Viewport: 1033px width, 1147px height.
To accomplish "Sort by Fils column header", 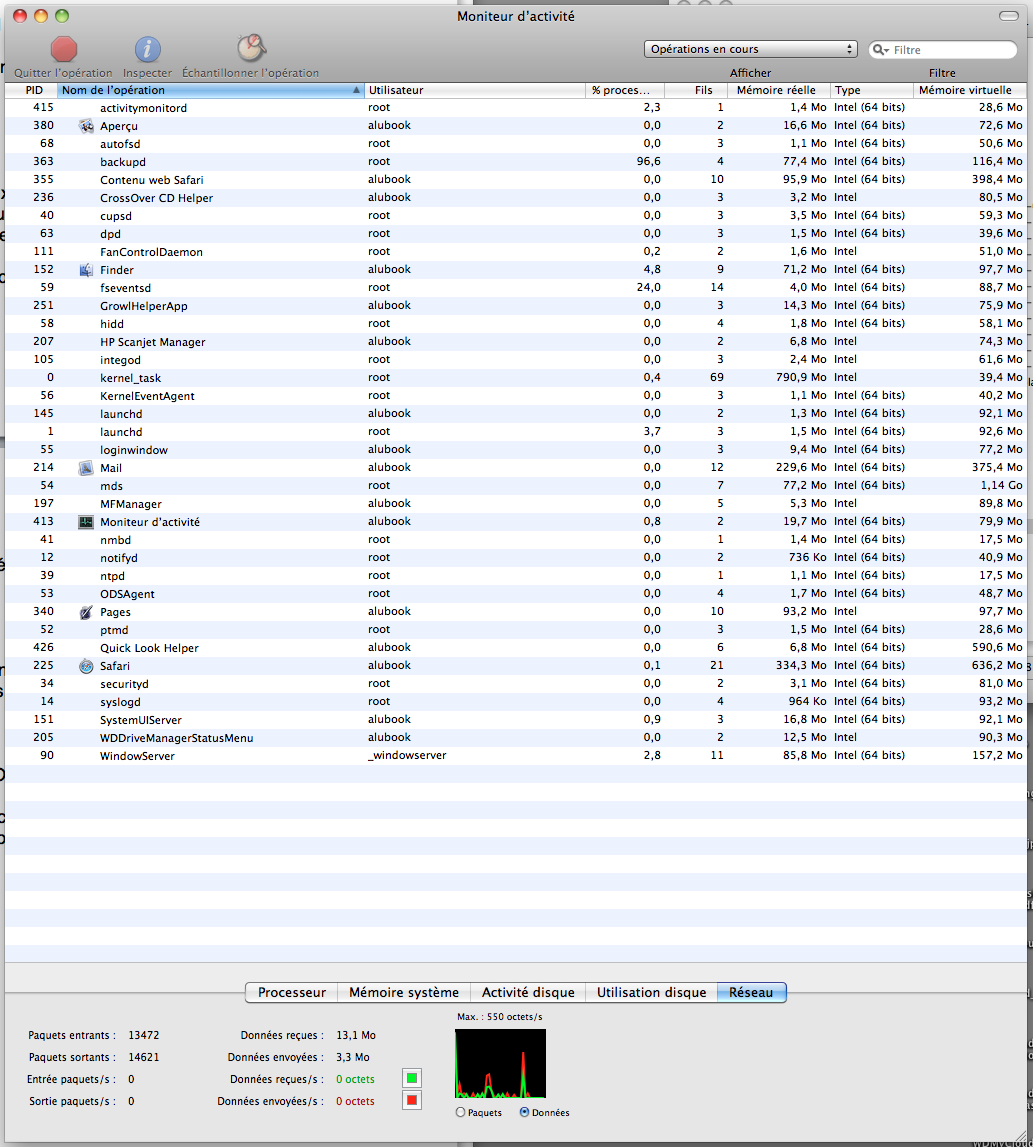I will pos(696,90).
